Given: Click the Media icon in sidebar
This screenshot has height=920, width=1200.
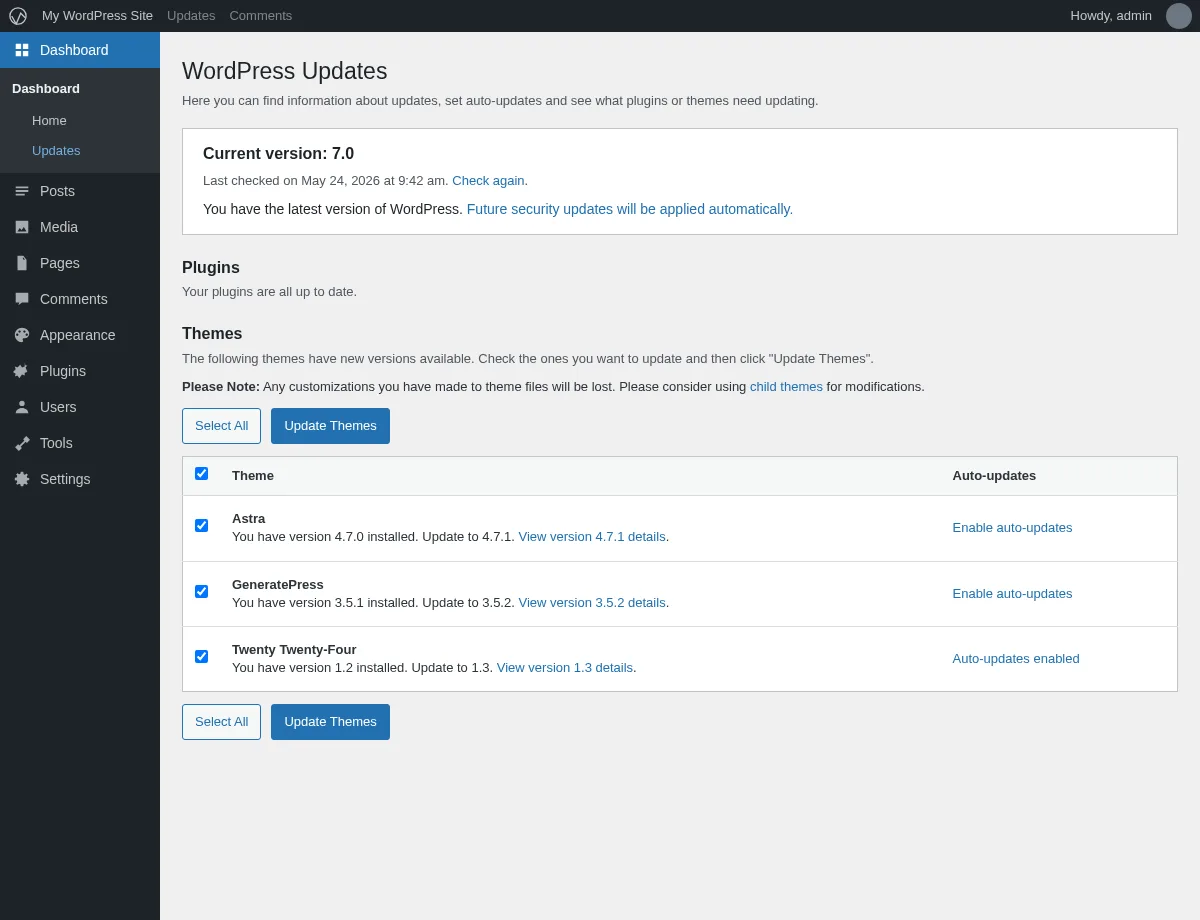Looking at the screenshot, I should [x=22, y=227].
